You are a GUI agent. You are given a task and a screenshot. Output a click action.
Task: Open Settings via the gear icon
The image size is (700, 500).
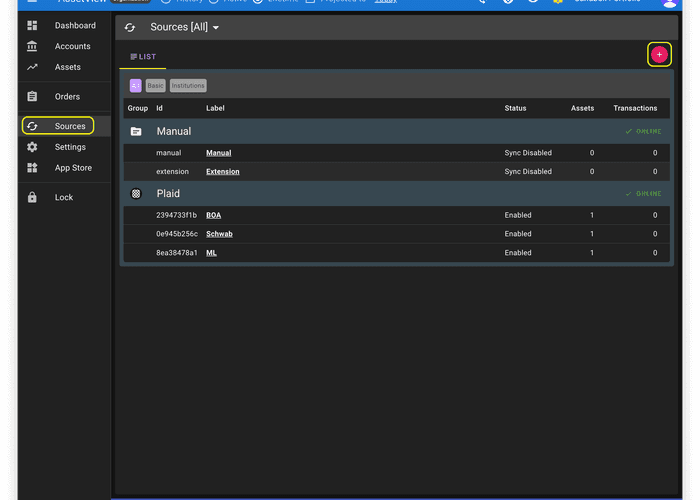point(32,147)
